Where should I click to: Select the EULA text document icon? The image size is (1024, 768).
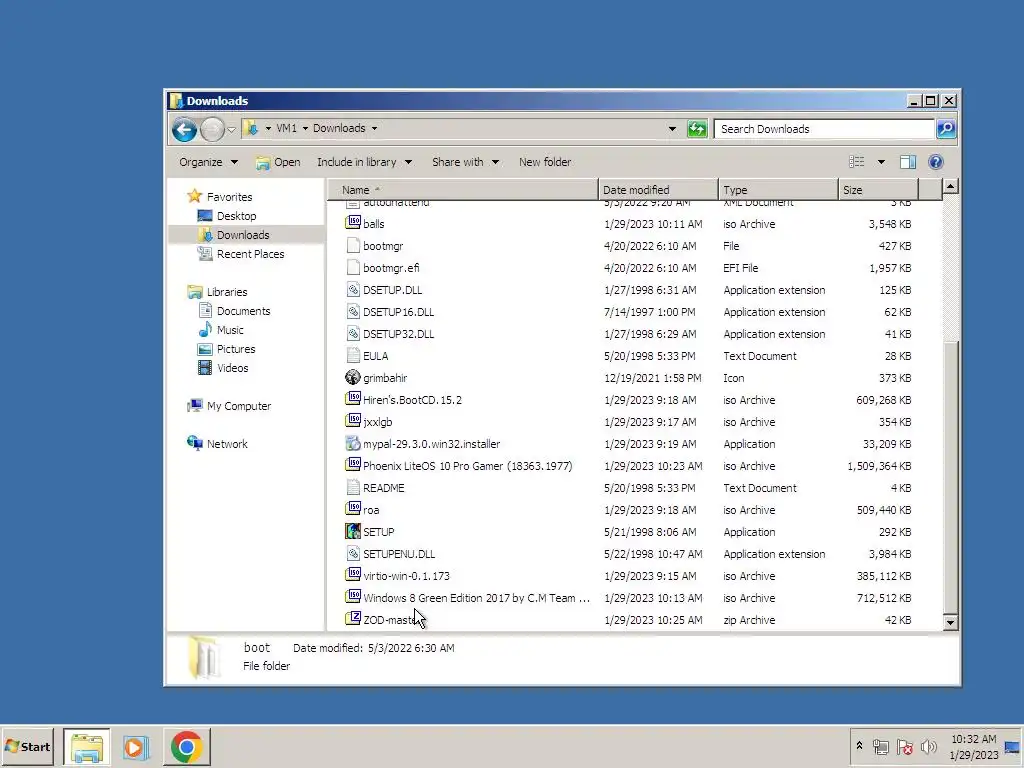click(353, 355)
